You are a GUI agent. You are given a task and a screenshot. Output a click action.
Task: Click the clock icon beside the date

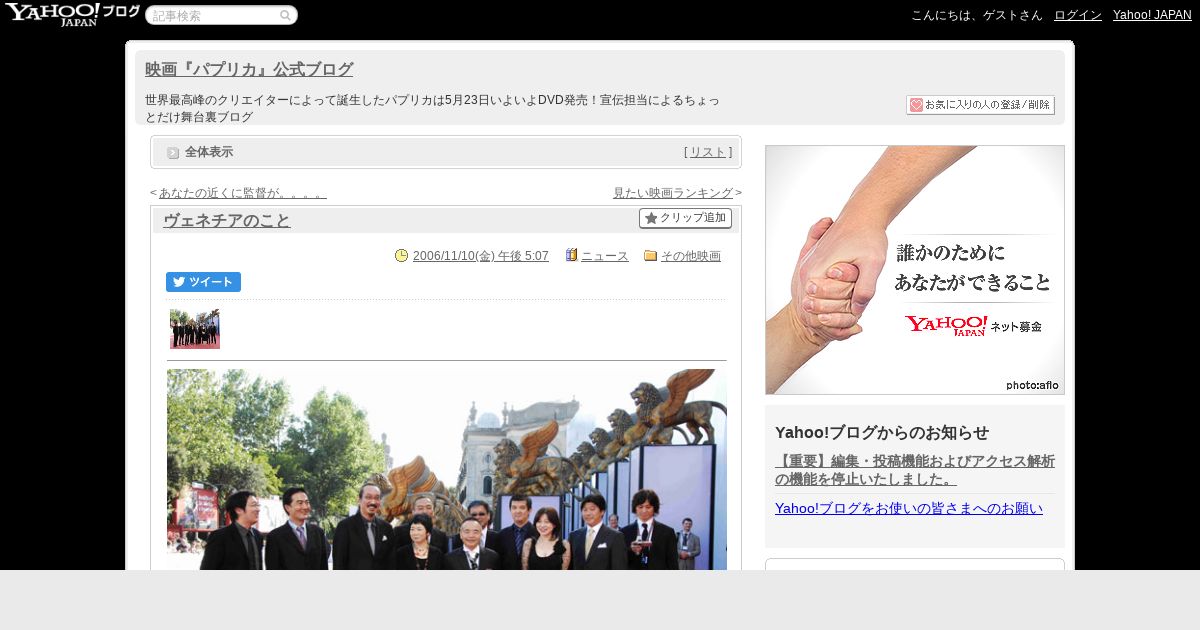(402, 256)
